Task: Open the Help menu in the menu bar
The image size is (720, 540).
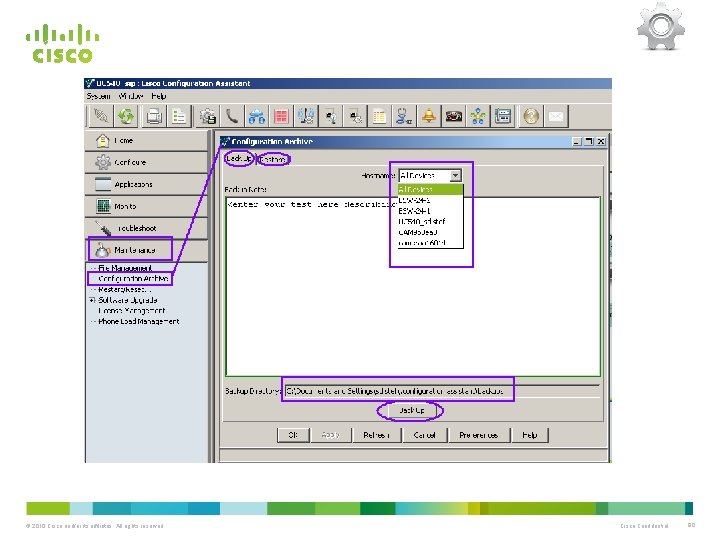Action: [x=159, y=96]
